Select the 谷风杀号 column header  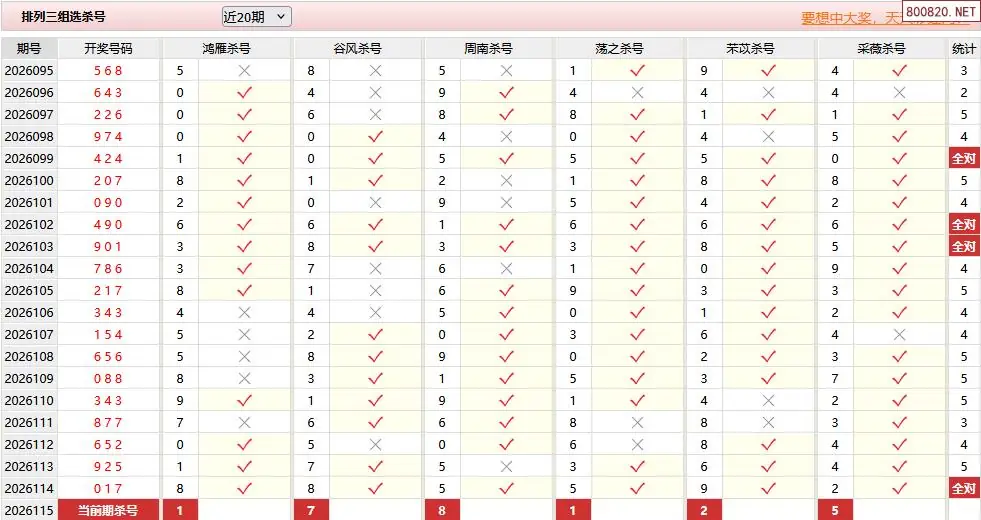click(x=357, y=49)
